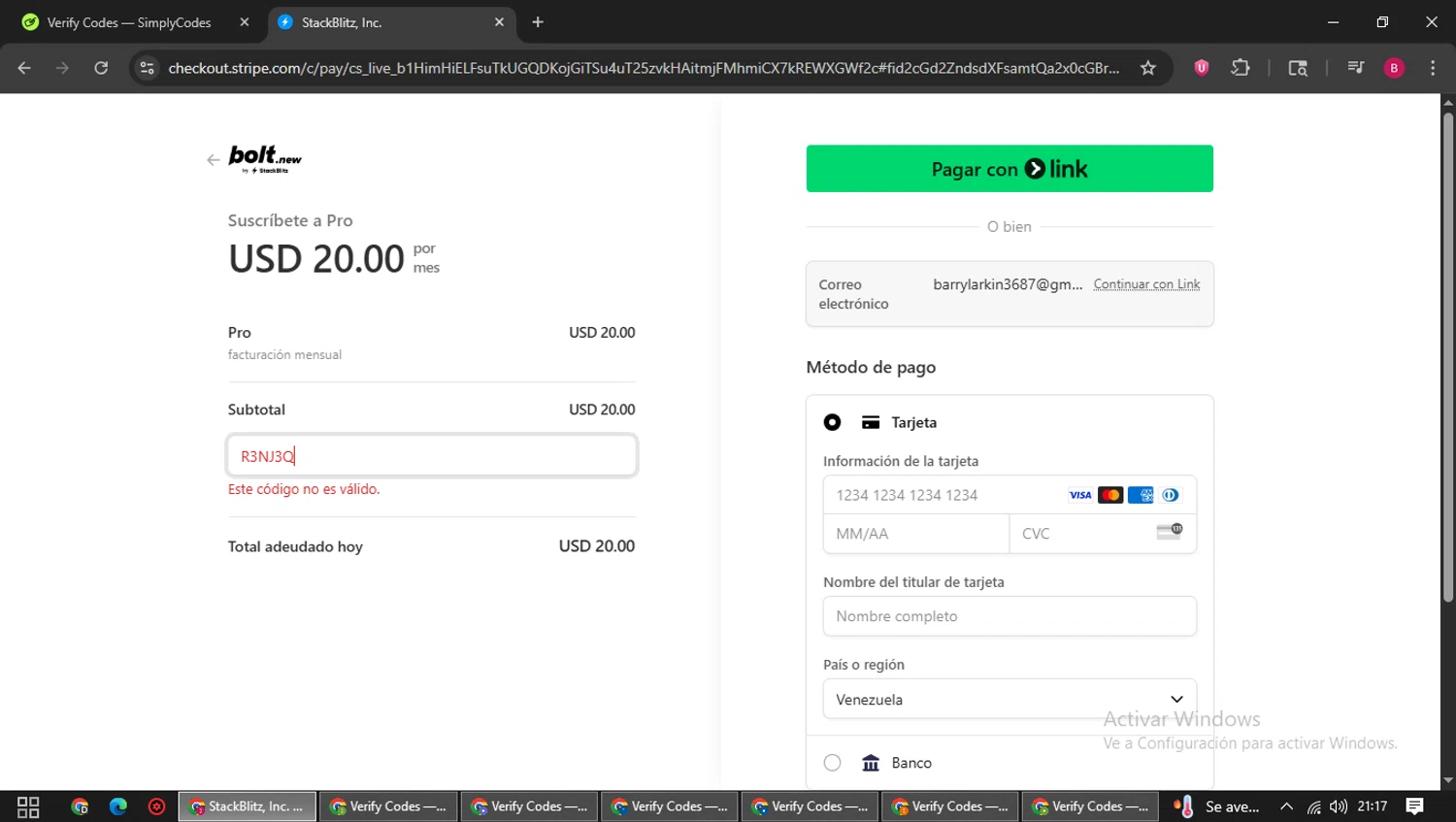1456x822 pixels.
Task: Select the Tarjeta payment radio button
Action: [832, 422]
